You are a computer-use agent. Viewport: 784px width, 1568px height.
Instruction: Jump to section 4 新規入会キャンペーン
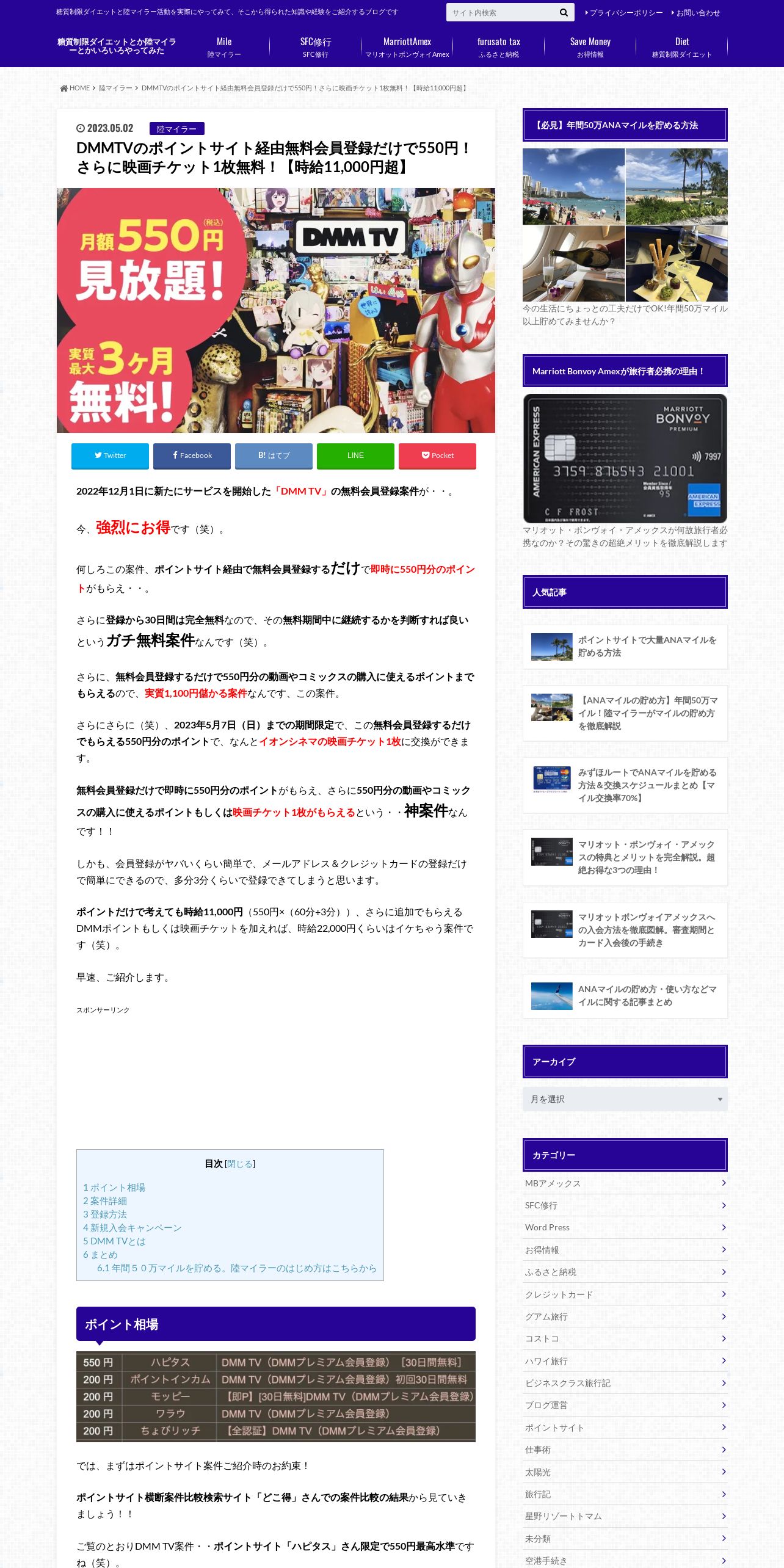[132, 1228]
